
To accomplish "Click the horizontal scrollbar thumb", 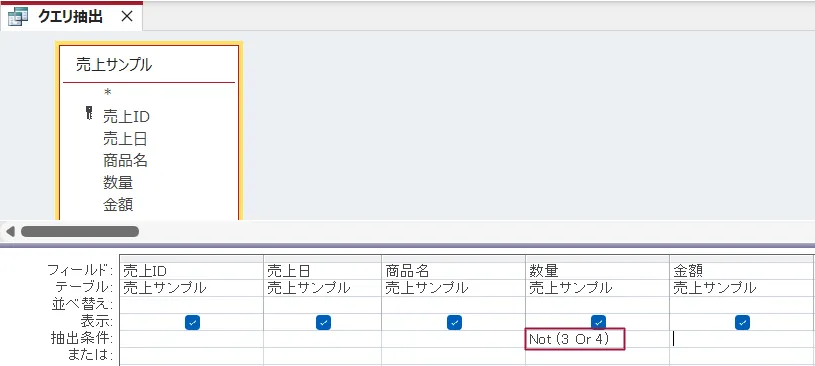I will coord(80,231).
